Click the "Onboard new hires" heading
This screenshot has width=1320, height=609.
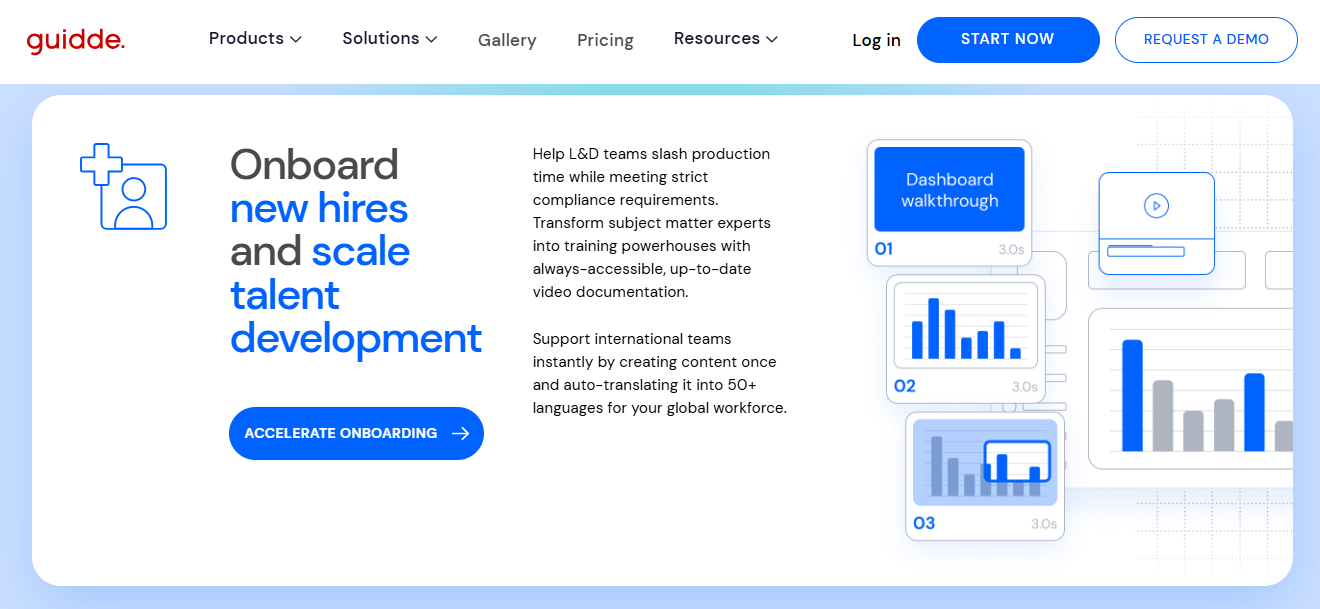pos(356,251)
